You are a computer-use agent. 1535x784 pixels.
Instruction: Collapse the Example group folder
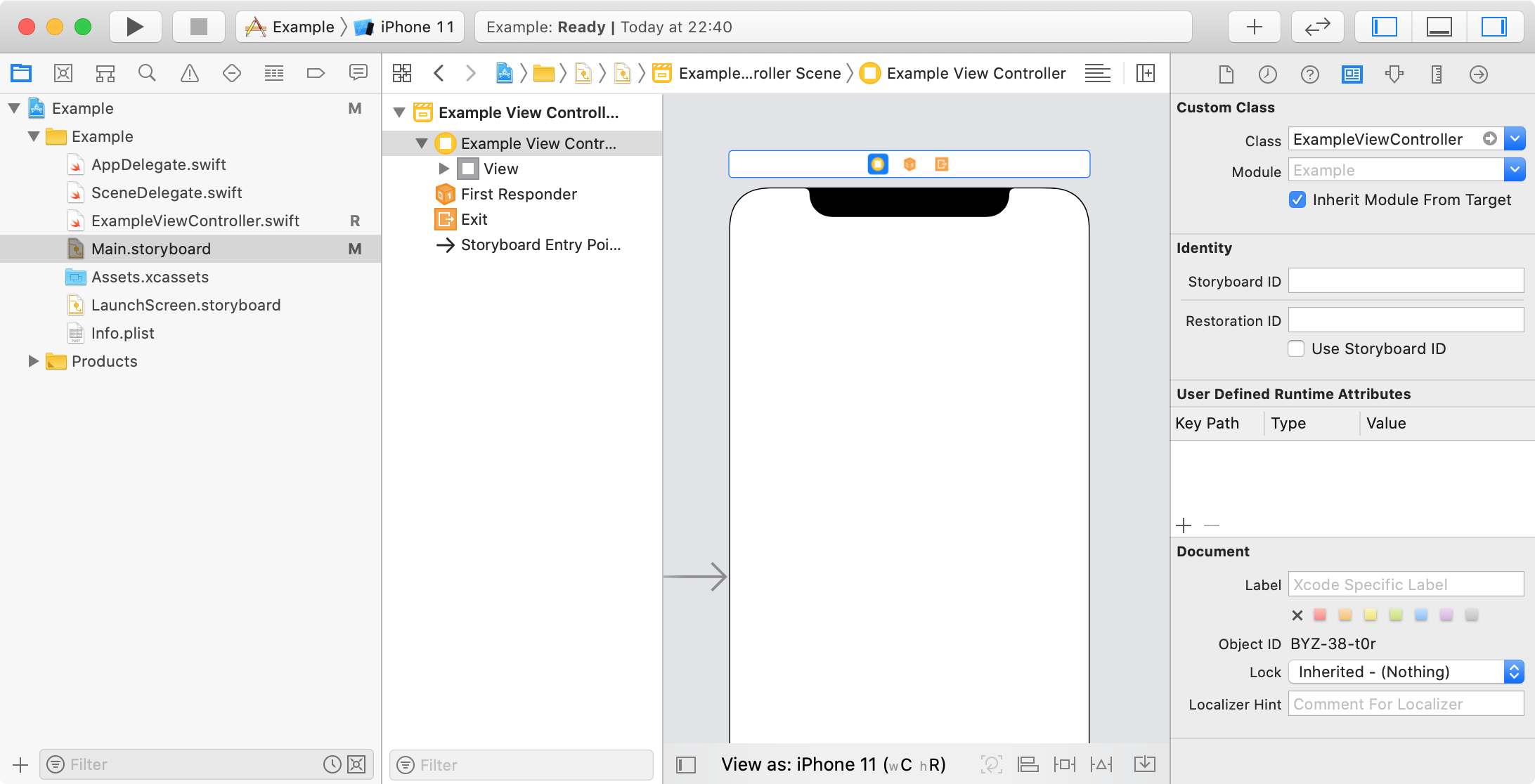(x=34, y=136)
